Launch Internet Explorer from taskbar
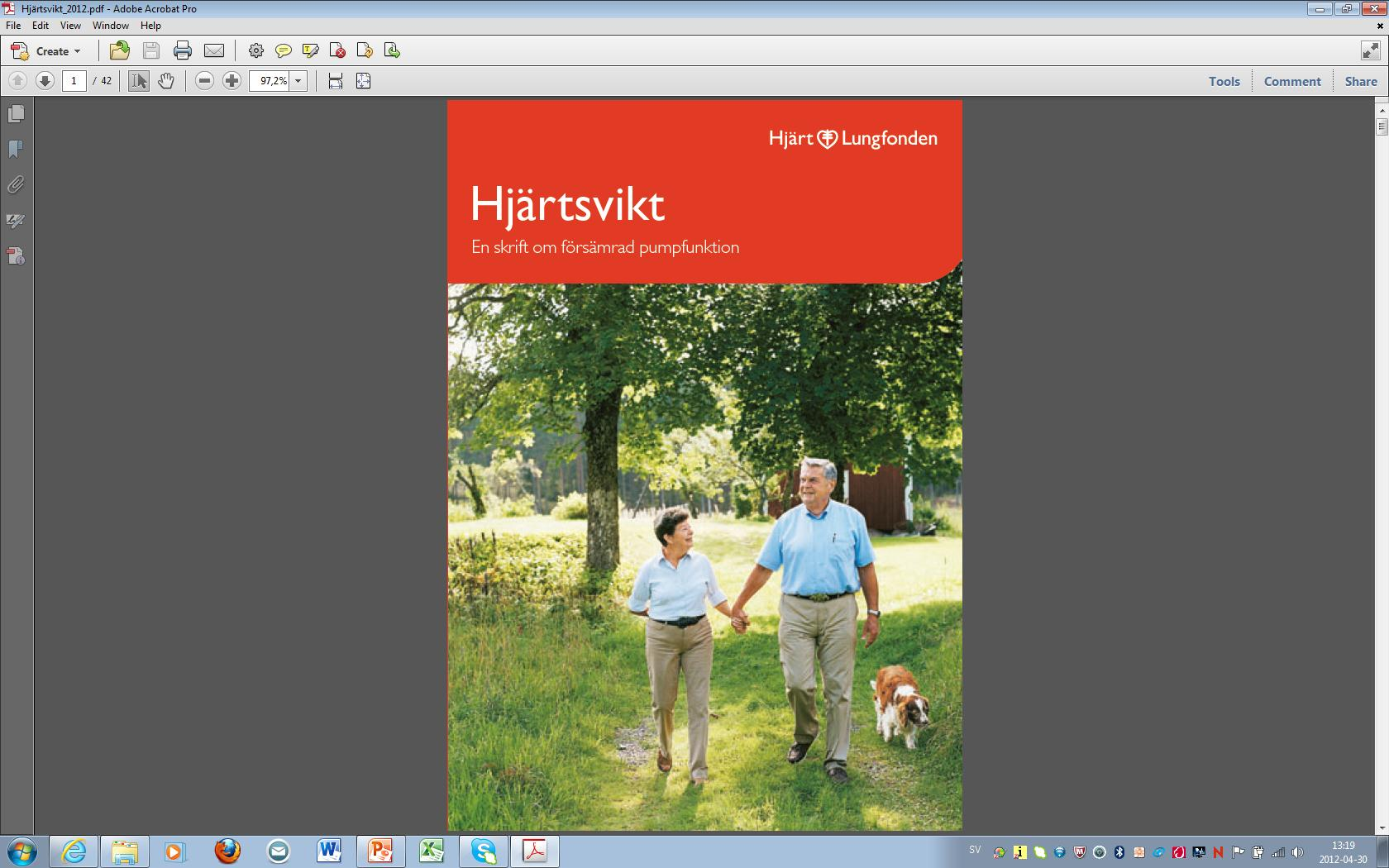 click(x=74, y=851)
